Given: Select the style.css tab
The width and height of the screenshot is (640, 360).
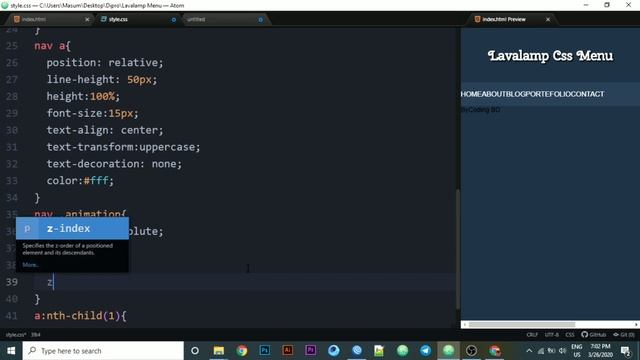Looking at the screenshot, I should pyautogui.click(x=118, y=19).
